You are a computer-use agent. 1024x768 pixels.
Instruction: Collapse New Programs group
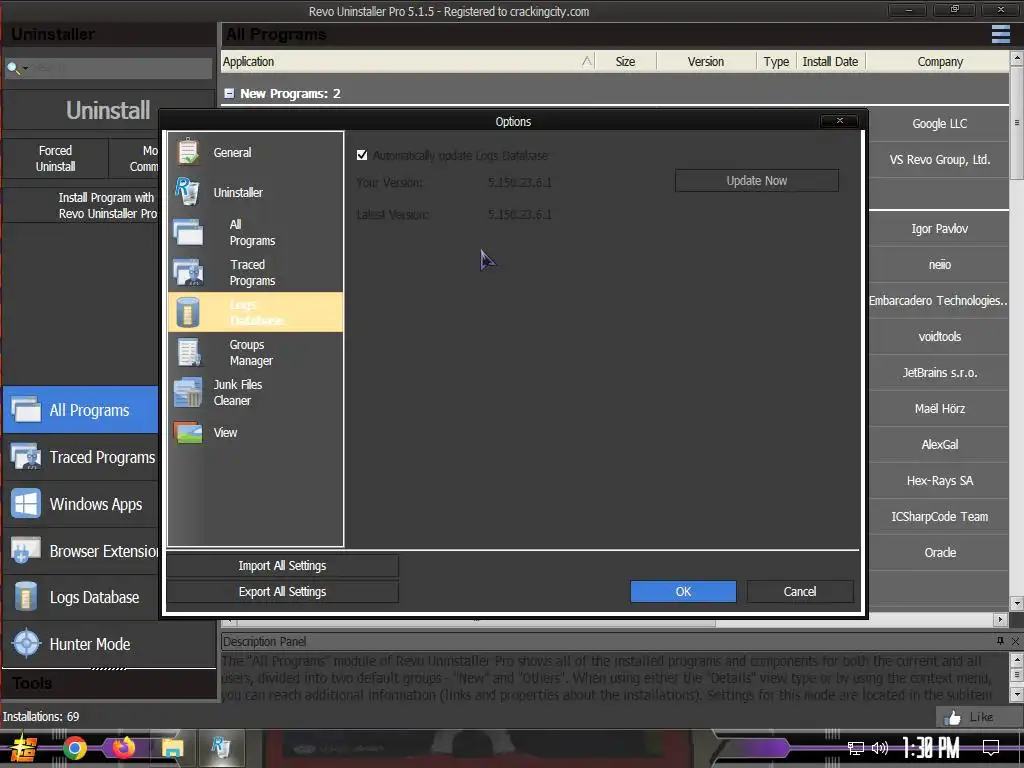(x=229, y=93)
